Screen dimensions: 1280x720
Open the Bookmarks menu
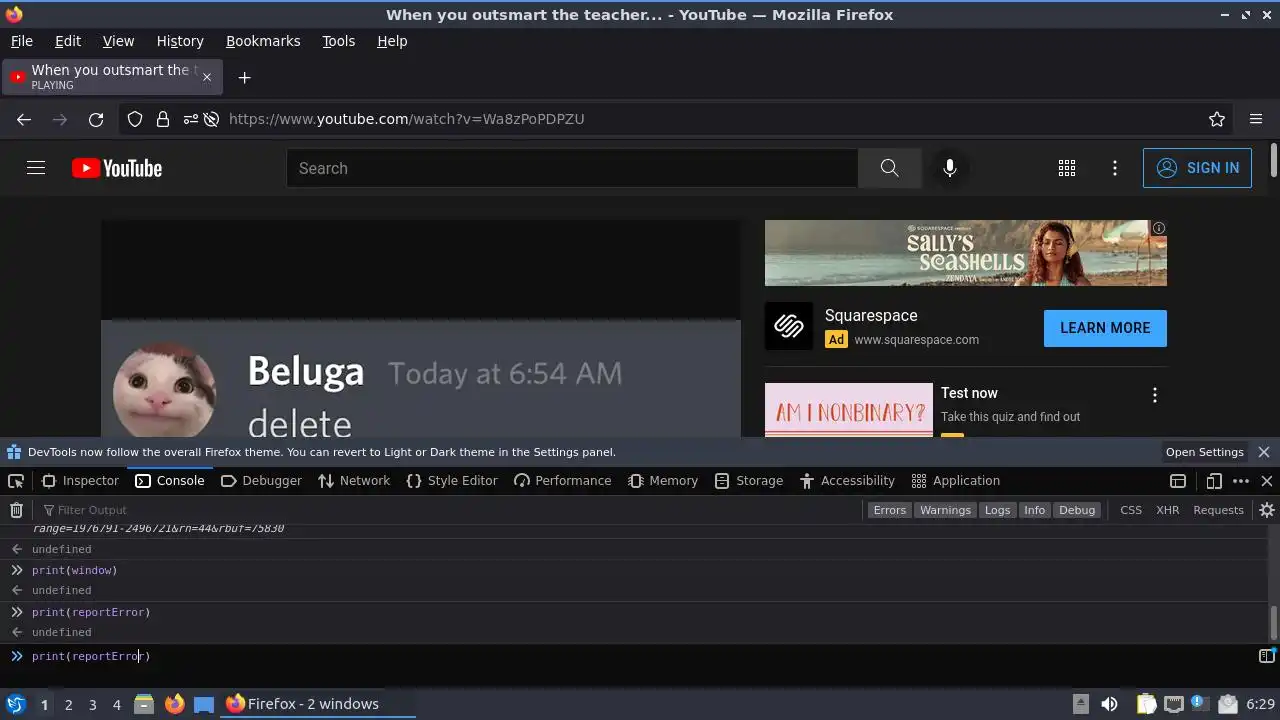click(x=263, y=41)
